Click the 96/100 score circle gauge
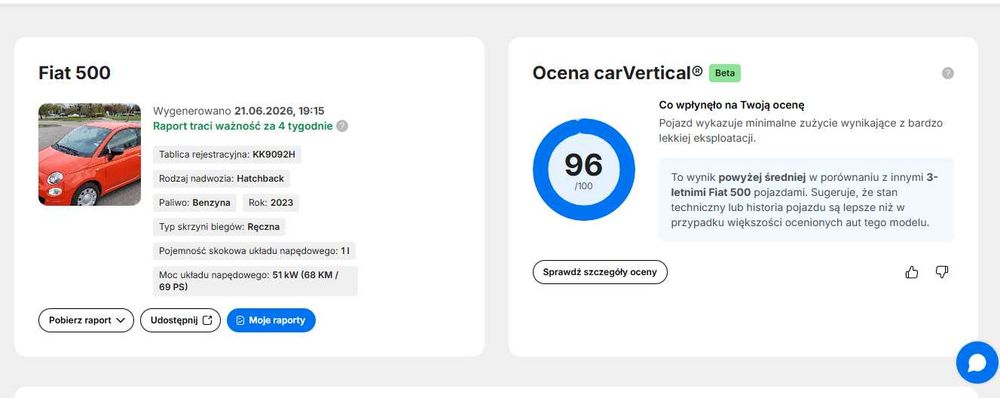1000x398 pixels. [x=584, y=170]
